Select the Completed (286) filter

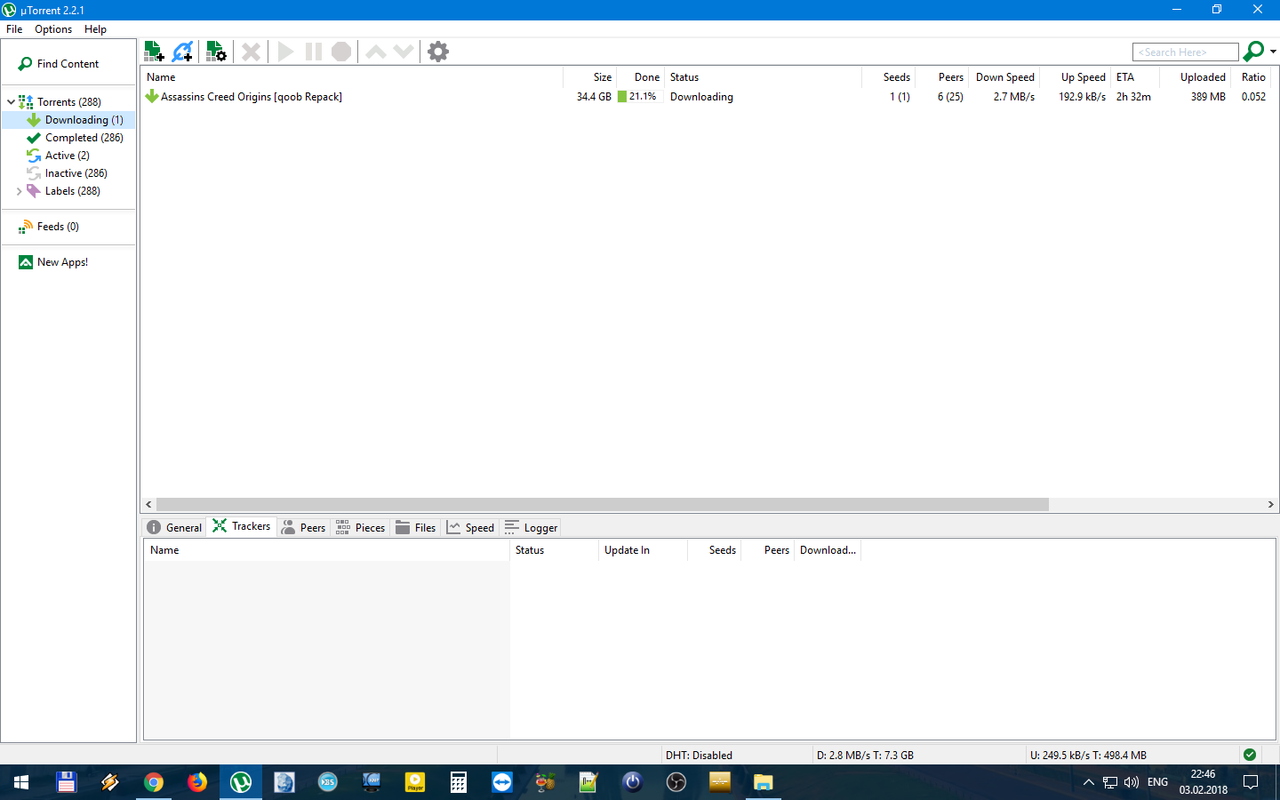pyautogui.click(x=84, y=138)
